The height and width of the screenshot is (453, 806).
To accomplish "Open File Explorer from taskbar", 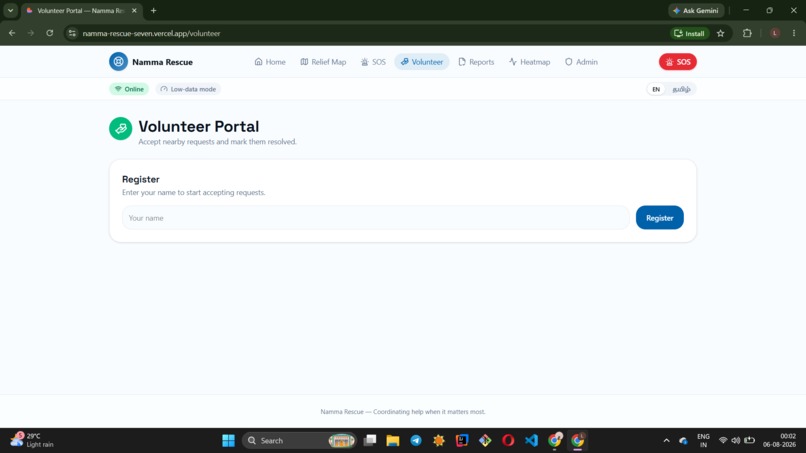I will pos(393,440).
